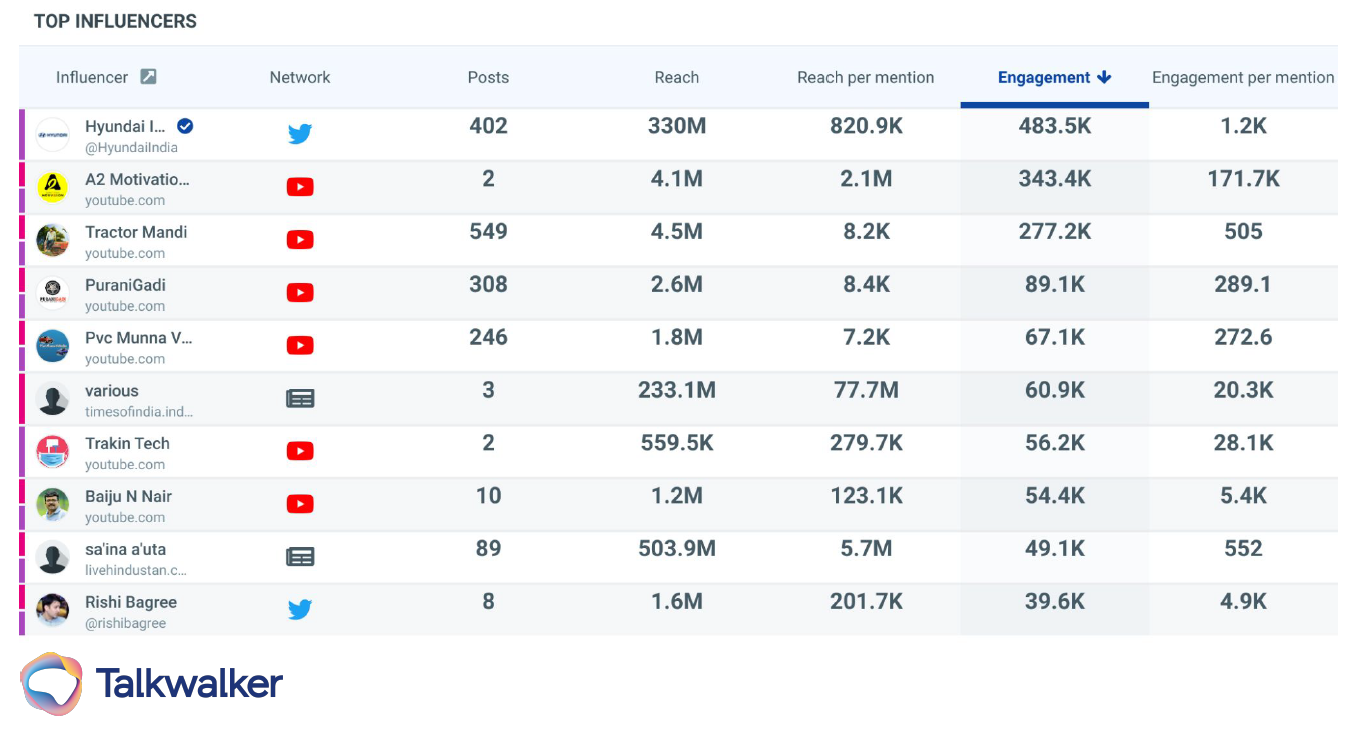The width and height of the screenshot is (1367, 730).
Task: Open the Tractor Mandi avatar
Action: pyautogui.click(x=53, y=240)
